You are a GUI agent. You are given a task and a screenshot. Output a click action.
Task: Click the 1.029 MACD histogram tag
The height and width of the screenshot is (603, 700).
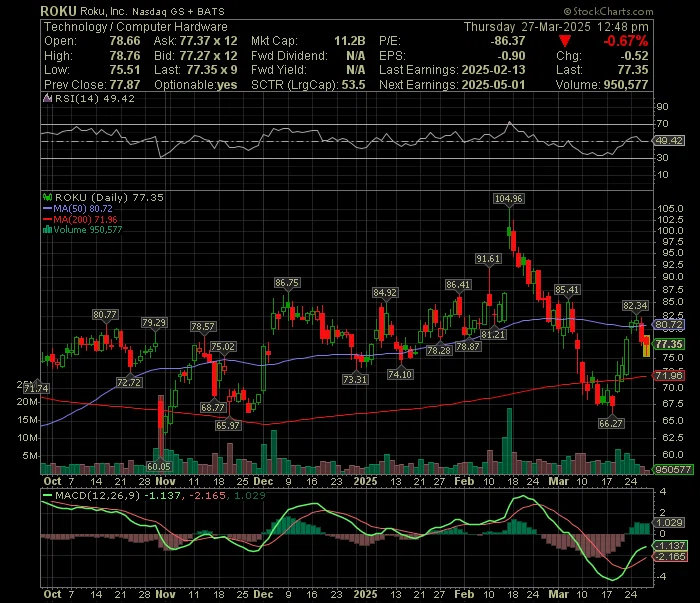[669, 523]
